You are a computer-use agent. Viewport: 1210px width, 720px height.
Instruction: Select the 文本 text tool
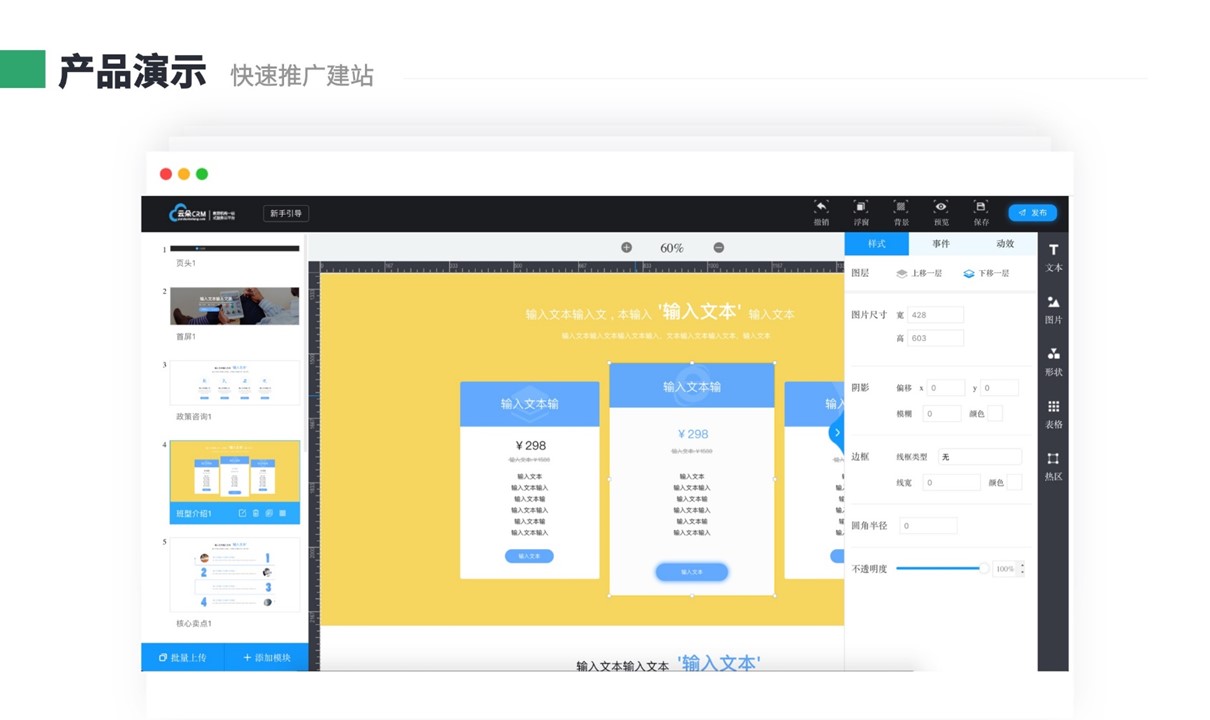[x=1054, y=258]
